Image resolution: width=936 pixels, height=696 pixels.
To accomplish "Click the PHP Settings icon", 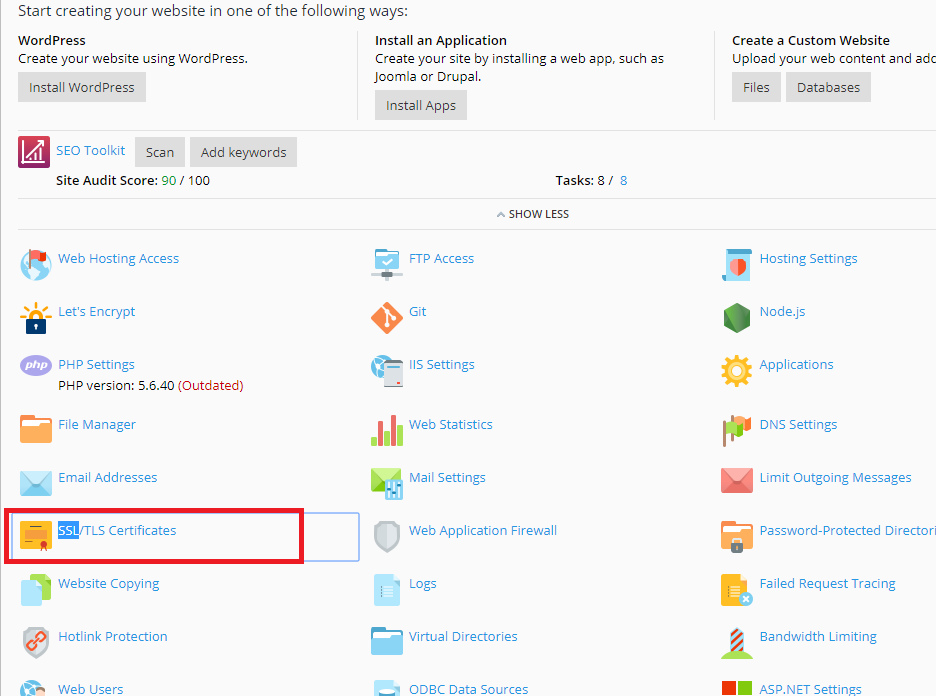I will 36,366.
